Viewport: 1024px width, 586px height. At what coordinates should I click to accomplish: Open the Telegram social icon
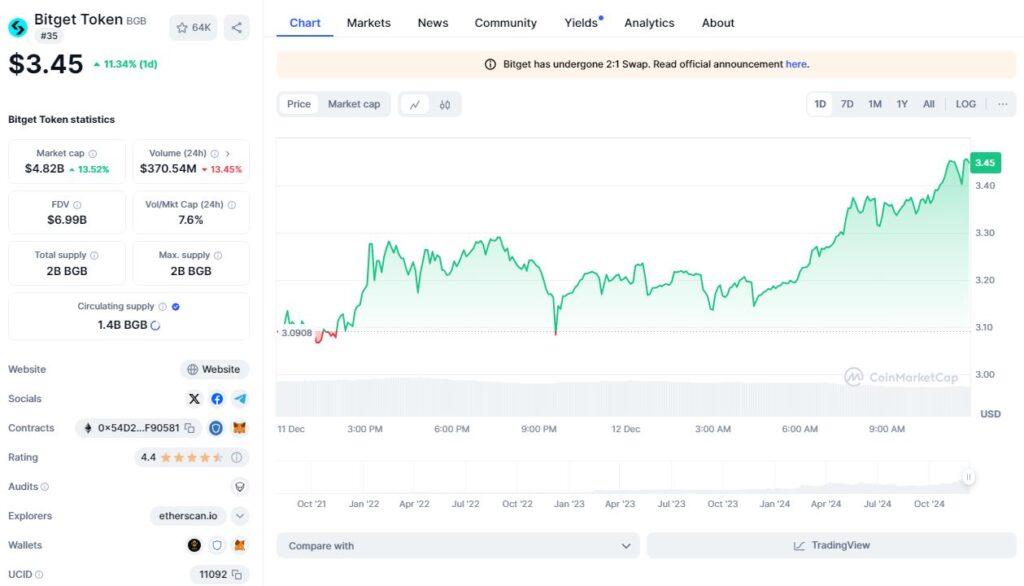pos(240,399)
